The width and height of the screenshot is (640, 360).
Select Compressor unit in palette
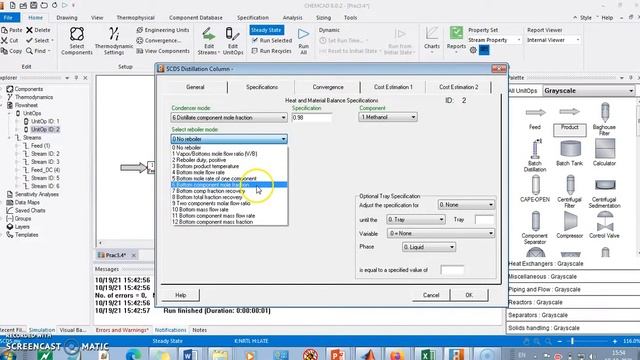tap(569, 225)
